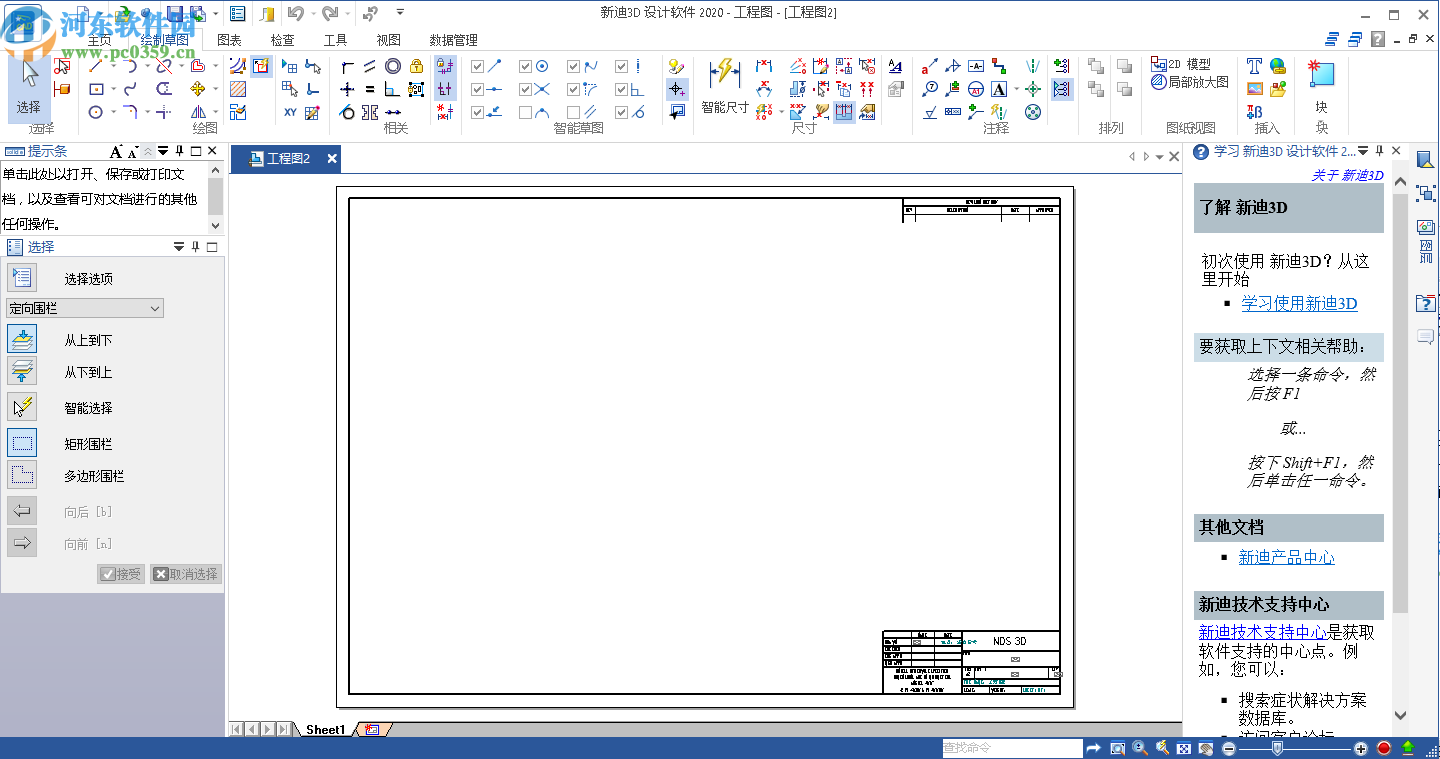Open the 主页 ribbon tab
This screenshot has height=759, width=1440.
99,40
